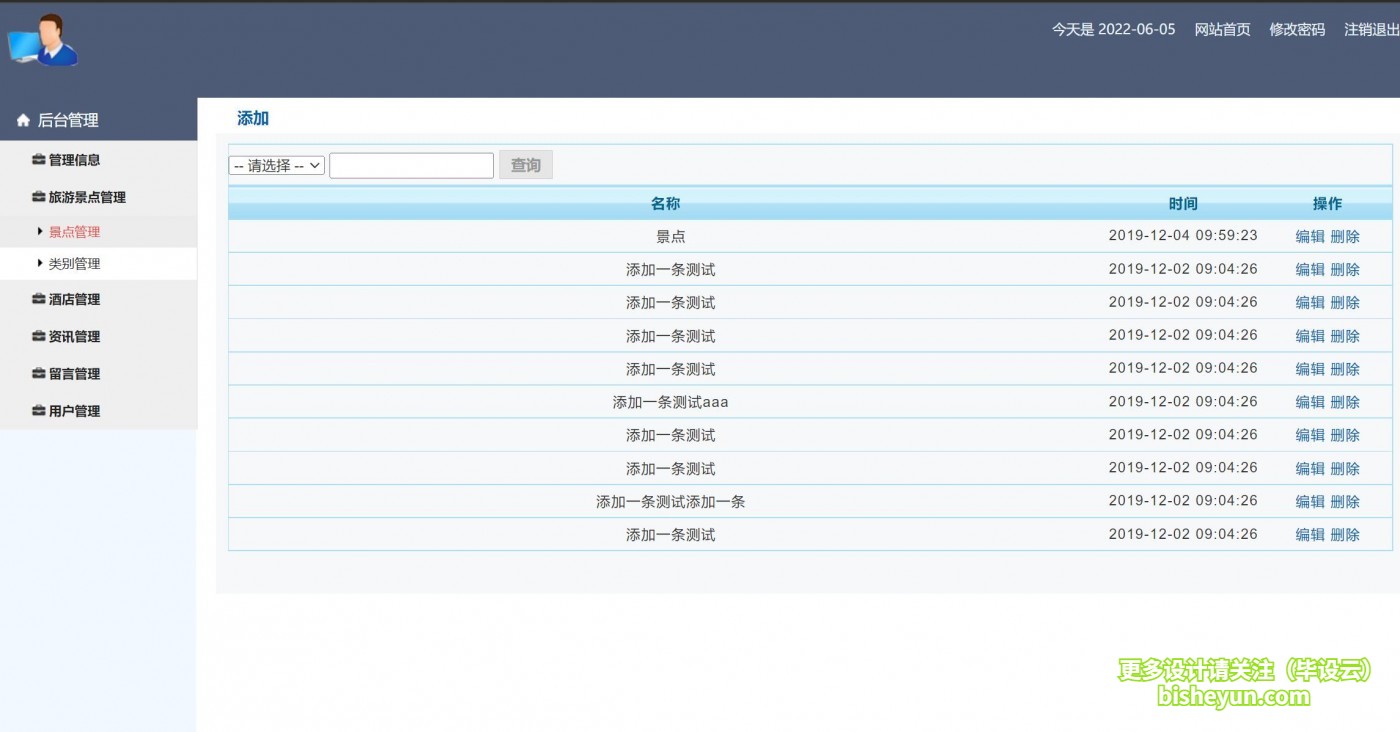Screen dimensions: 1400x732
Task: Click the admin user avatar icon
Action: (x=43, y=42)
